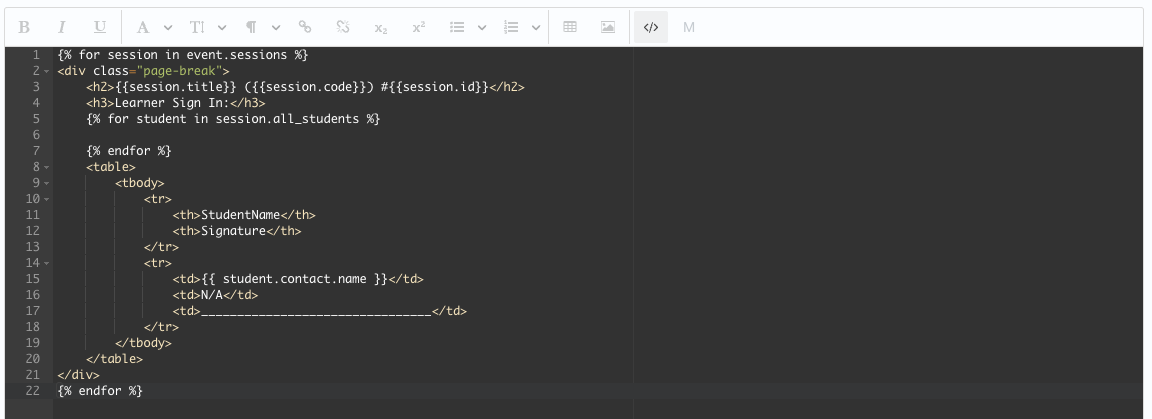Click the 'N/A' cell text
Image resolution: width=1152 pixels, height=419 pixels.
click(x=212, y=295)
